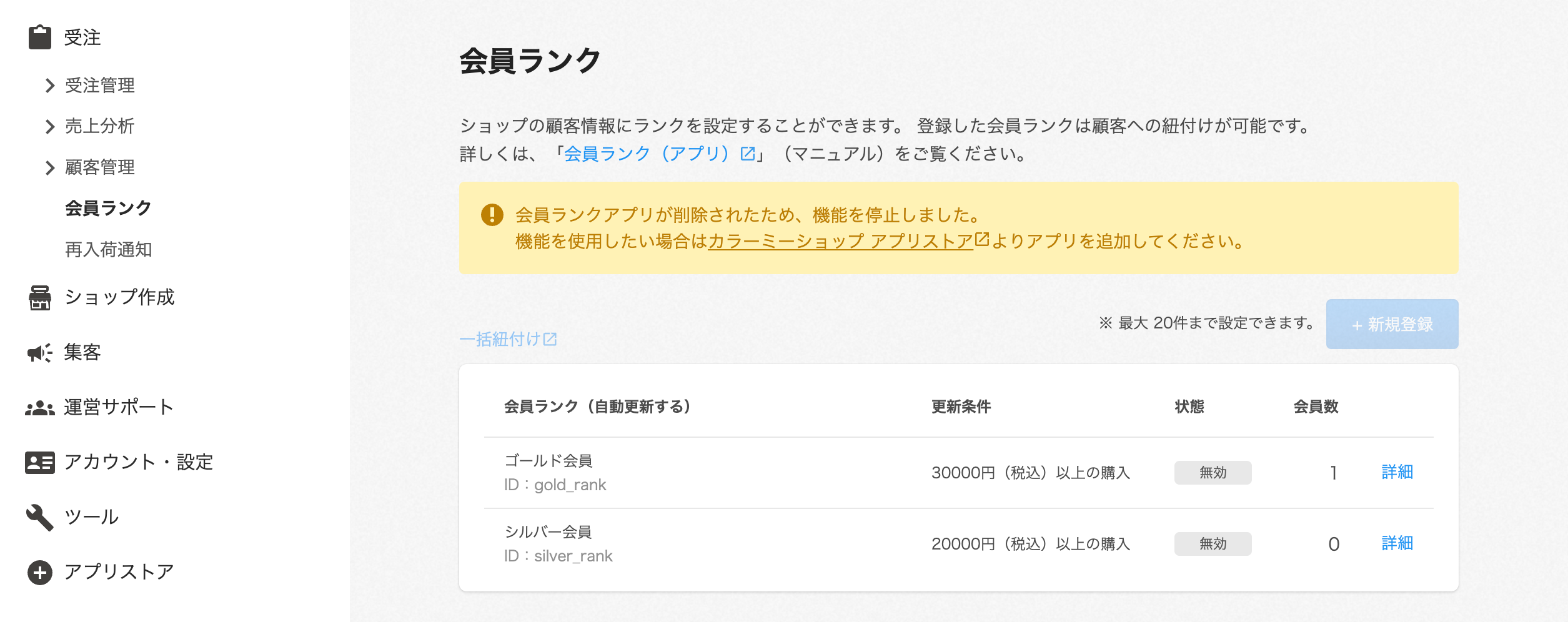Expand the 売上分析 chevron

[x=50, y=127]
